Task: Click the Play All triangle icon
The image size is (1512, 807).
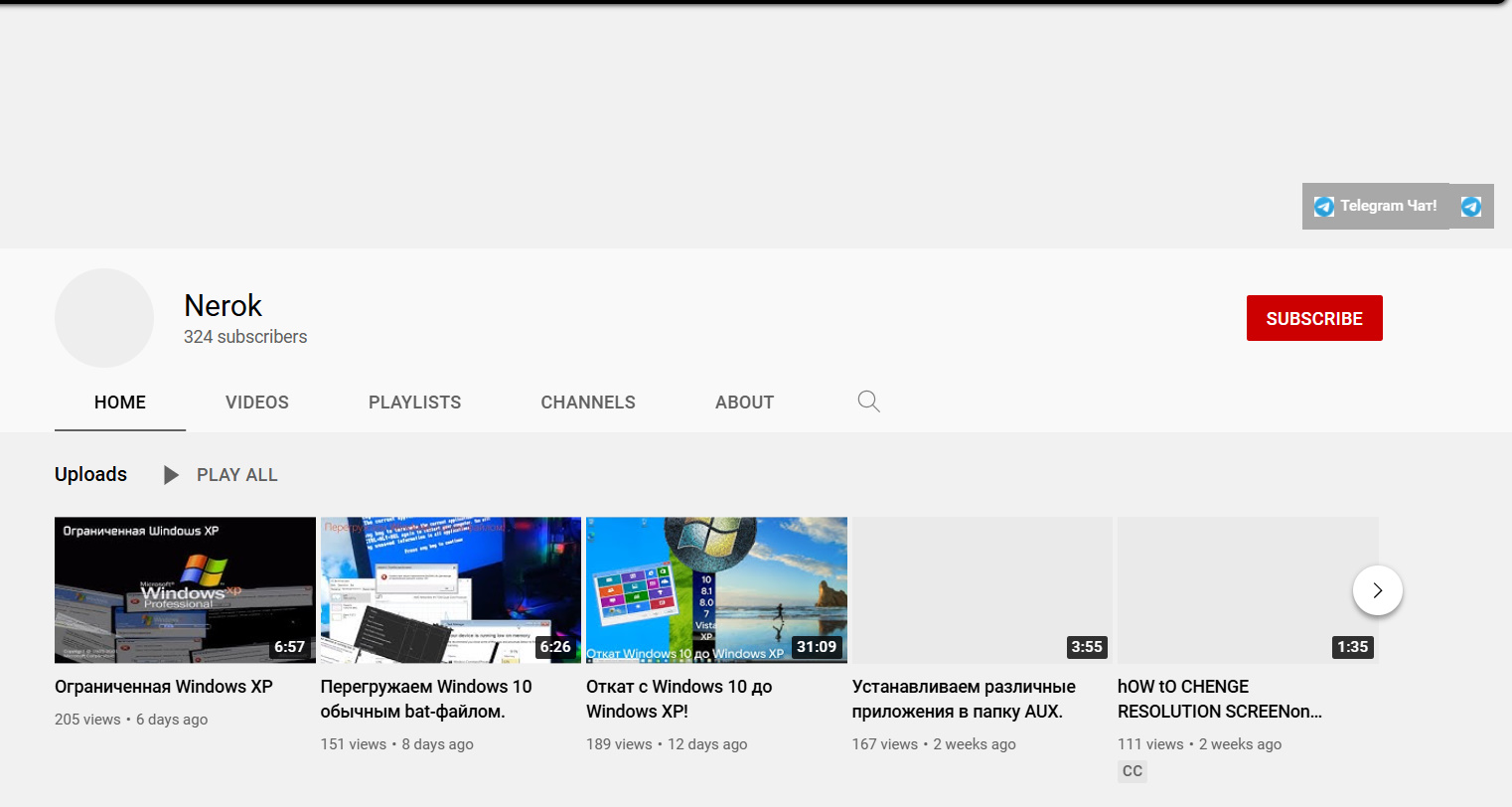Action: click(171, 475)
